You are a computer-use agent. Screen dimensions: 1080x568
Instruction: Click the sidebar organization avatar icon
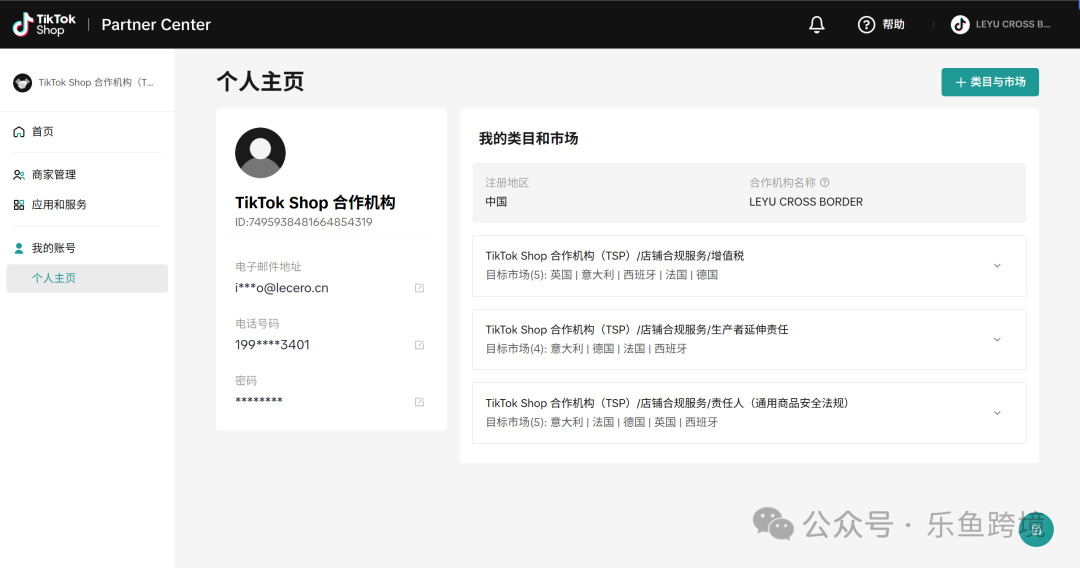[22, 83]
